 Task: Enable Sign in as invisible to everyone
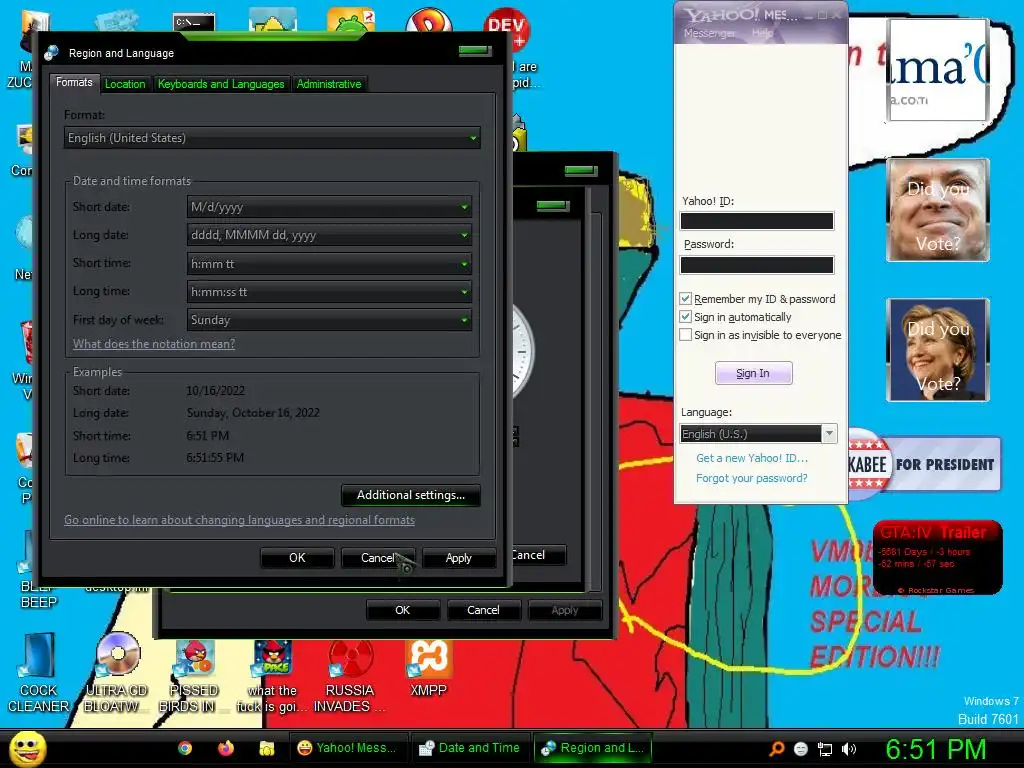(x=685, y=335)
